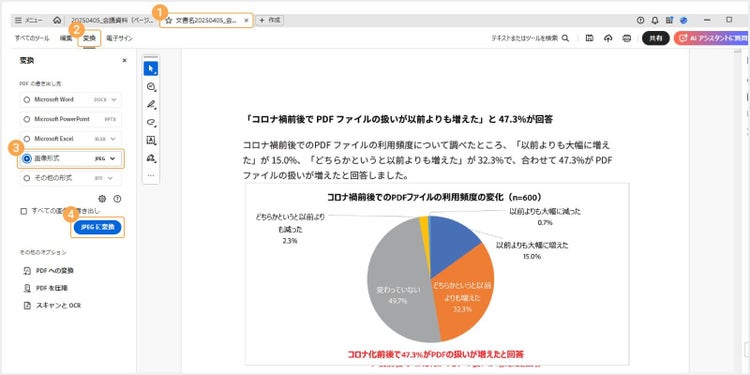Click the 共有 share button
Viewport: 750px width, 375px height.
point(655,38)
